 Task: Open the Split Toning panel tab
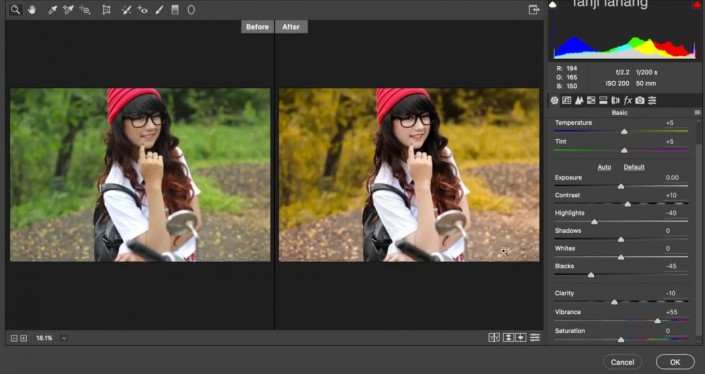point(603,100)
